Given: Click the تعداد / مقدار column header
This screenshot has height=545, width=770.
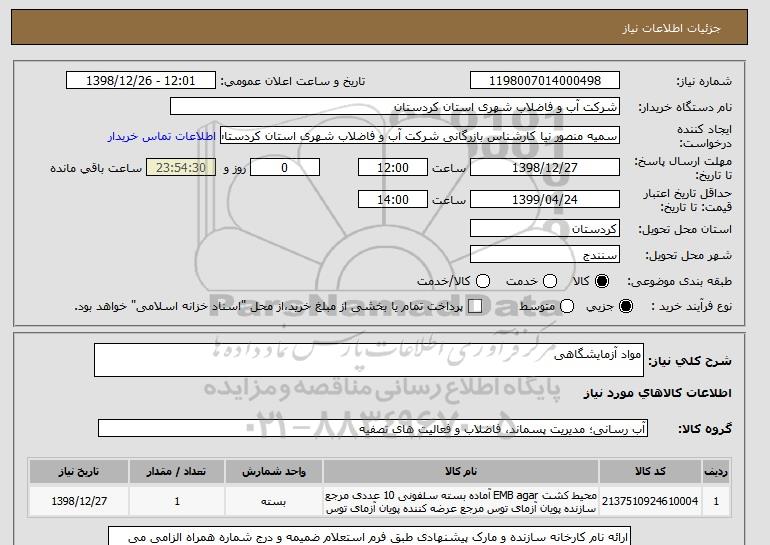Looking at the screenshot, I should click(177, 471).
